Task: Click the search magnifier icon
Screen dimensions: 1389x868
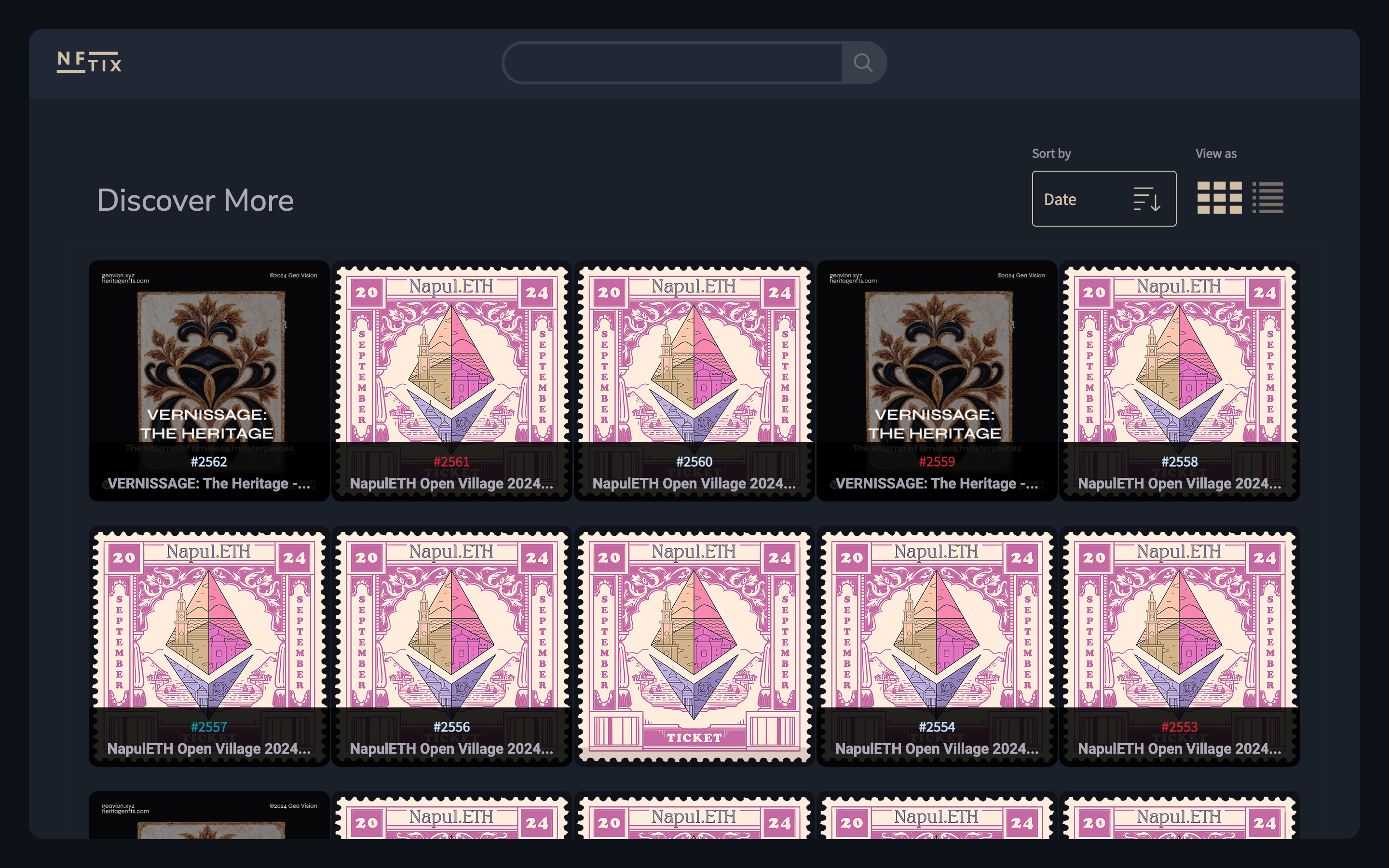Action: (x=863, y=63)
